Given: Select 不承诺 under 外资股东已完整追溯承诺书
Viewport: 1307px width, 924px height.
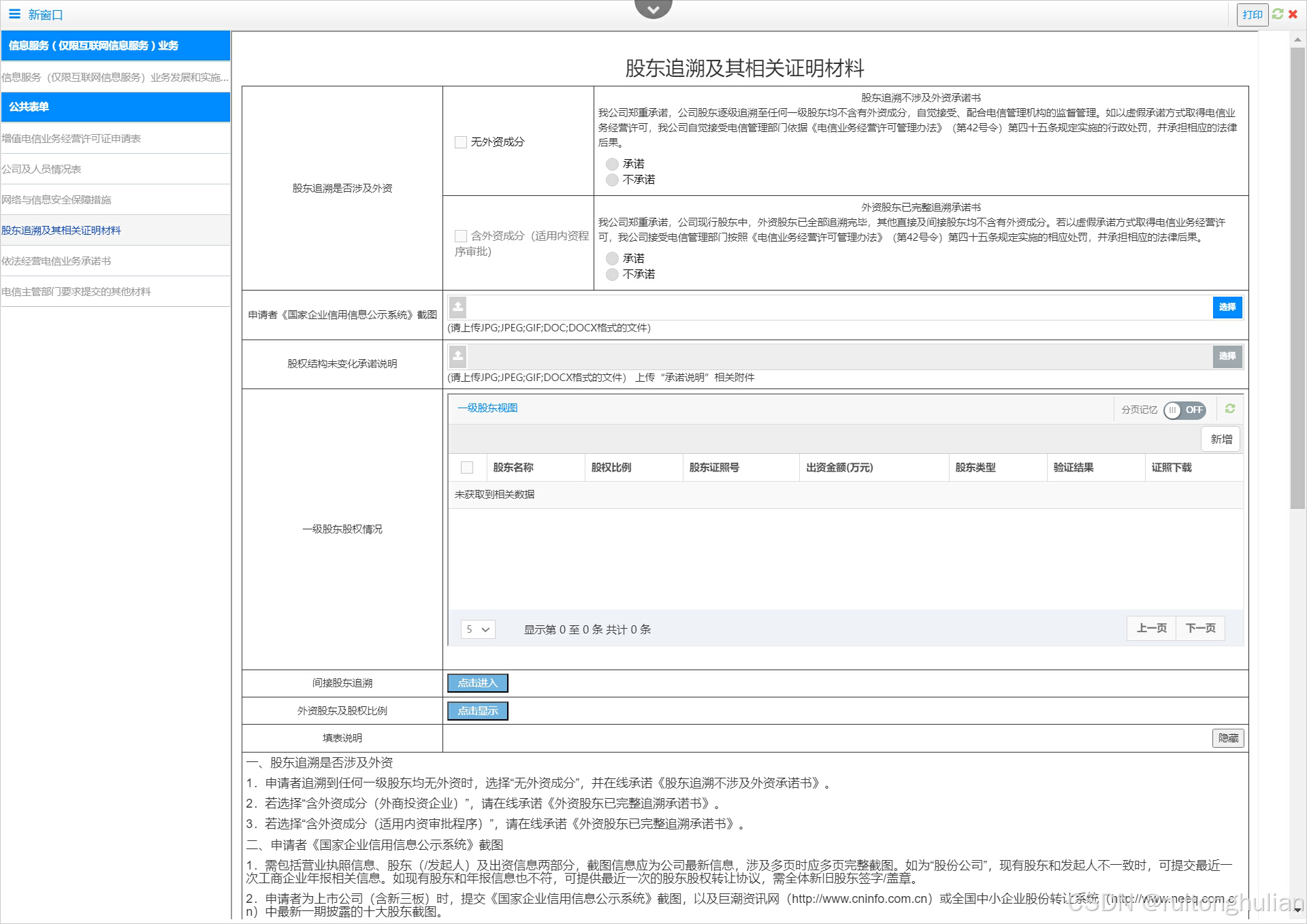Looking at the screenshot, I should 612,274.
